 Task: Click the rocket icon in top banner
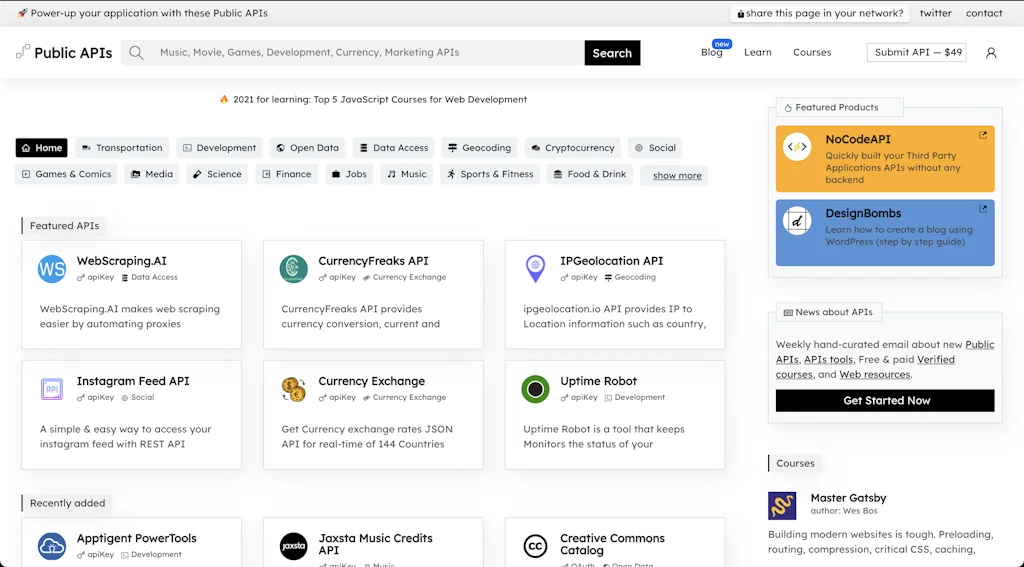[x=22, y=13]
